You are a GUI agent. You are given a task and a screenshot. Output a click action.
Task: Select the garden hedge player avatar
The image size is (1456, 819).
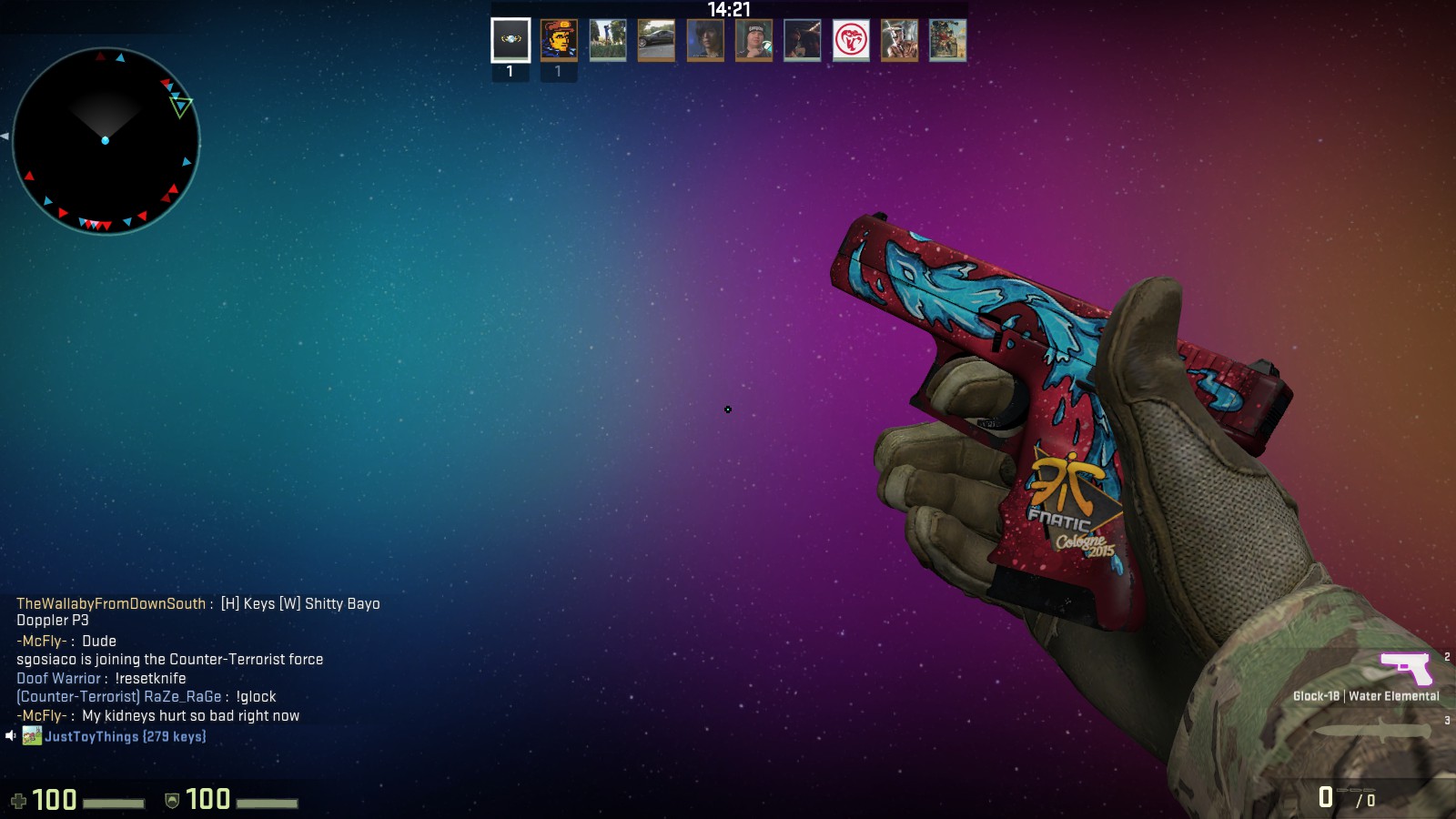point(608,40)
